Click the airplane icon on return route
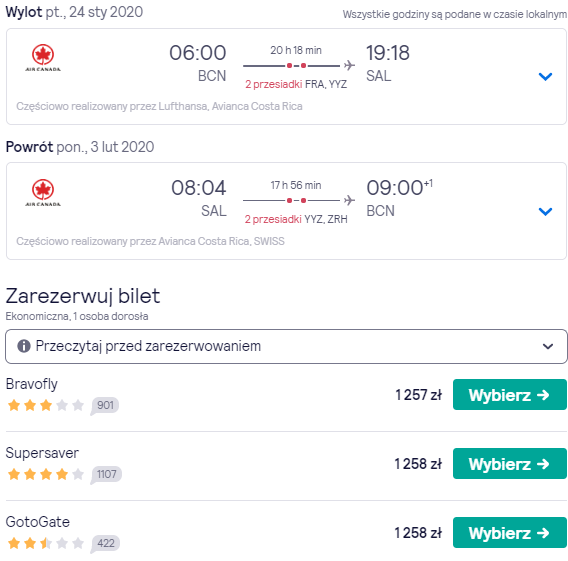This screenshot has height=561, width=568. point(349,200)
